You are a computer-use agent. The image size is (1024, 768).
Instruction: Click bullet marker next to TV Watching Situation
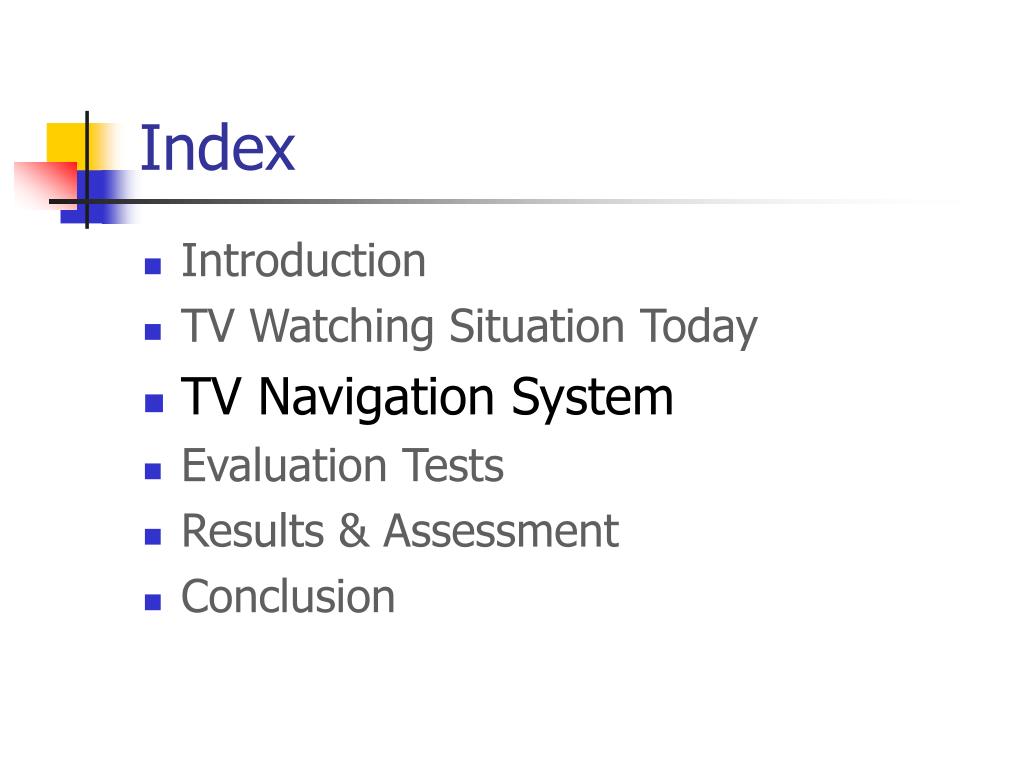point(153,332)
